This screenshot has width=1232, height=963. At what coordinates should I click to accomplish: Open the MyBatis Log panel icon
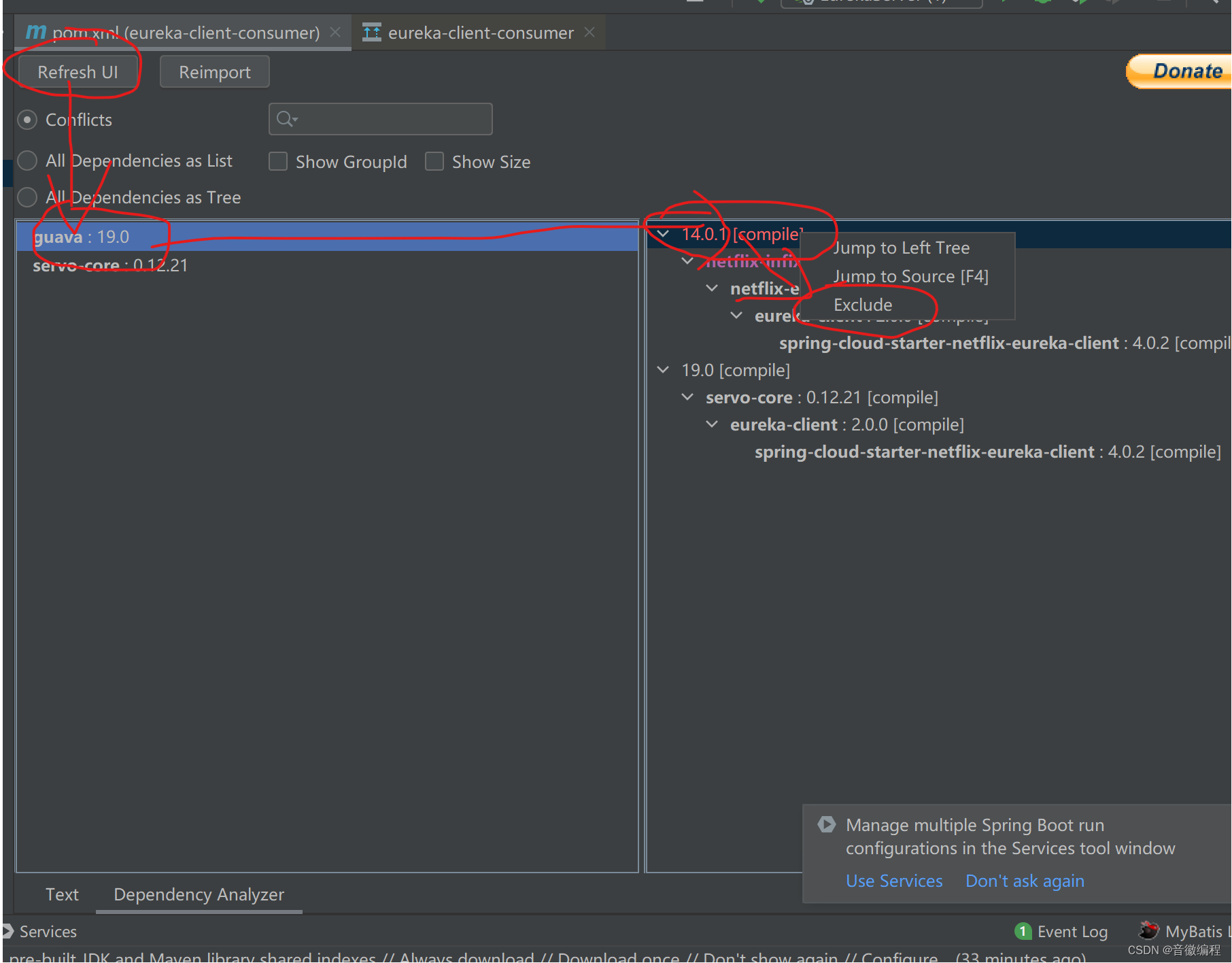click(x=1148, y=930)
